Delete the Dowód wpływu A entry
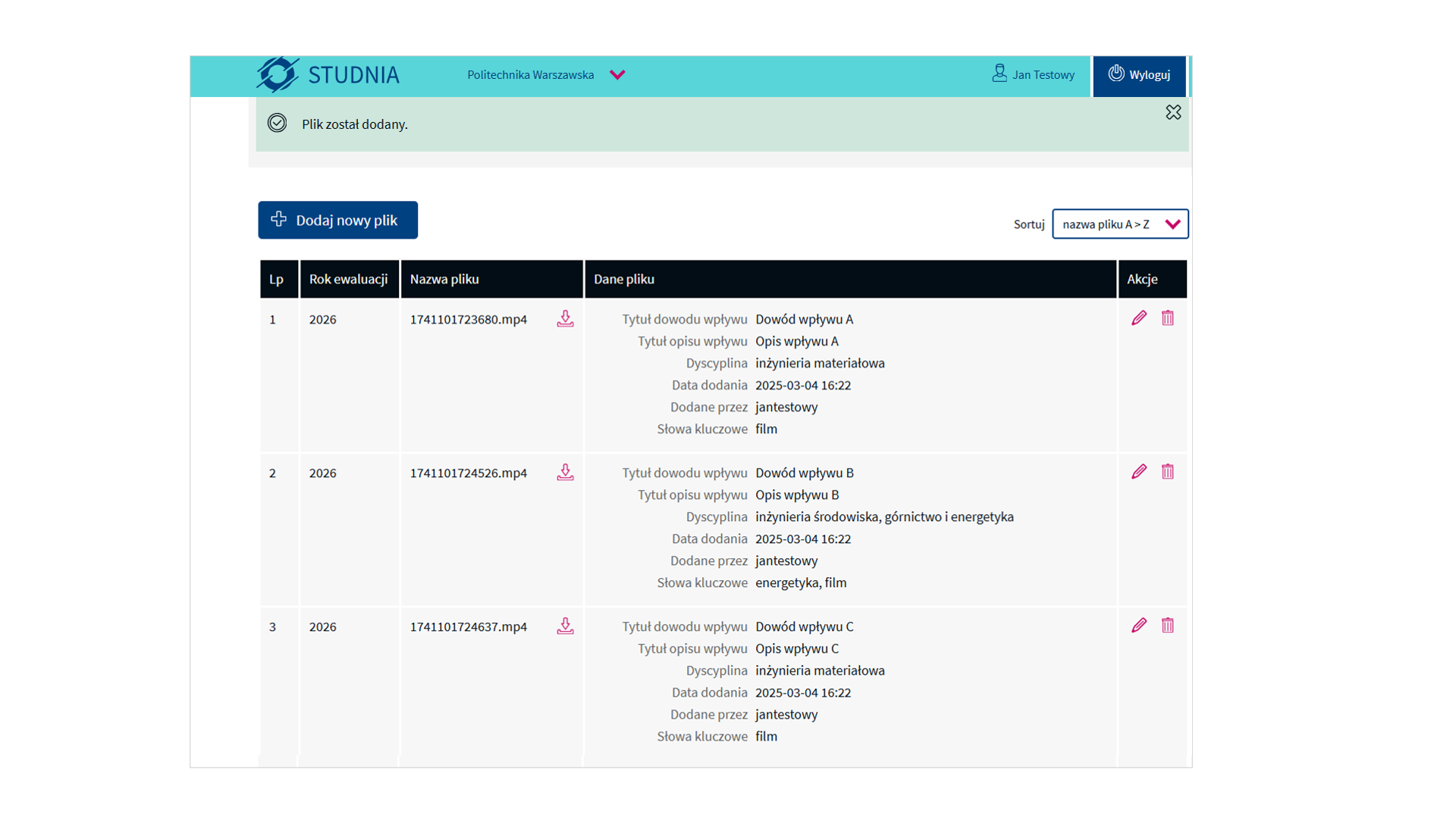Viewport: 1456px width, 819px height. [x=1168, y=318]
